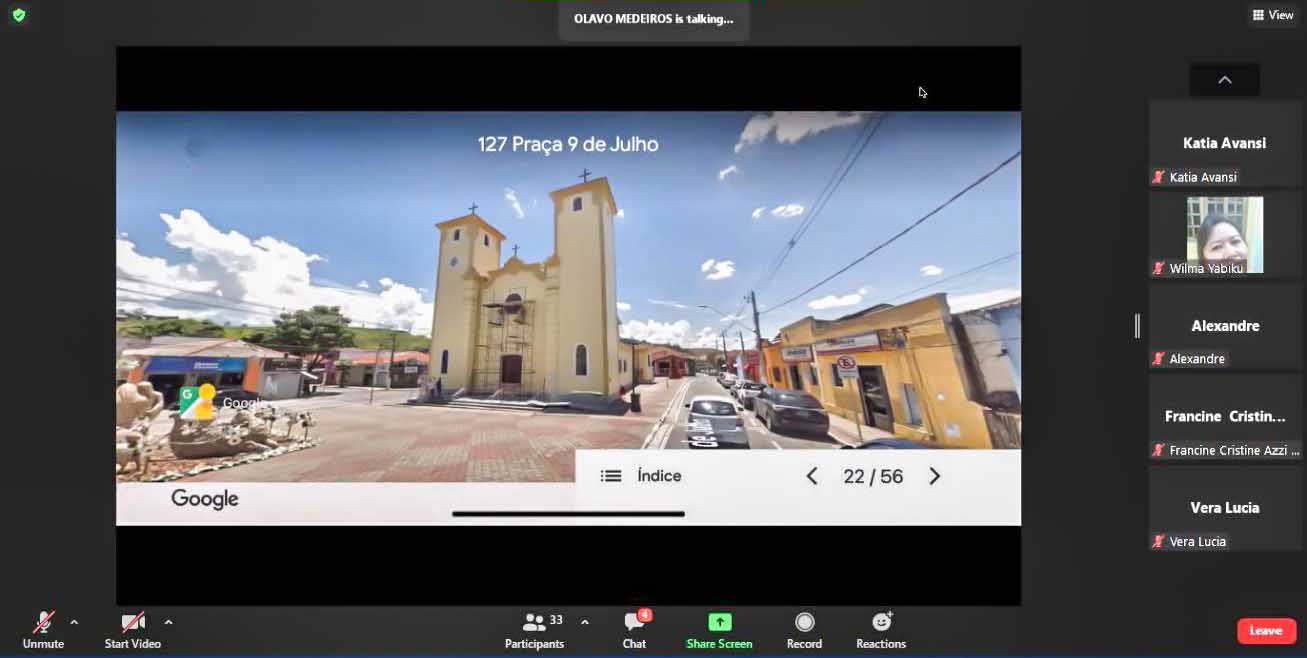Open the Reactions menu
The width and height of the screenshot is (1307, 658).
pos(881,630)
